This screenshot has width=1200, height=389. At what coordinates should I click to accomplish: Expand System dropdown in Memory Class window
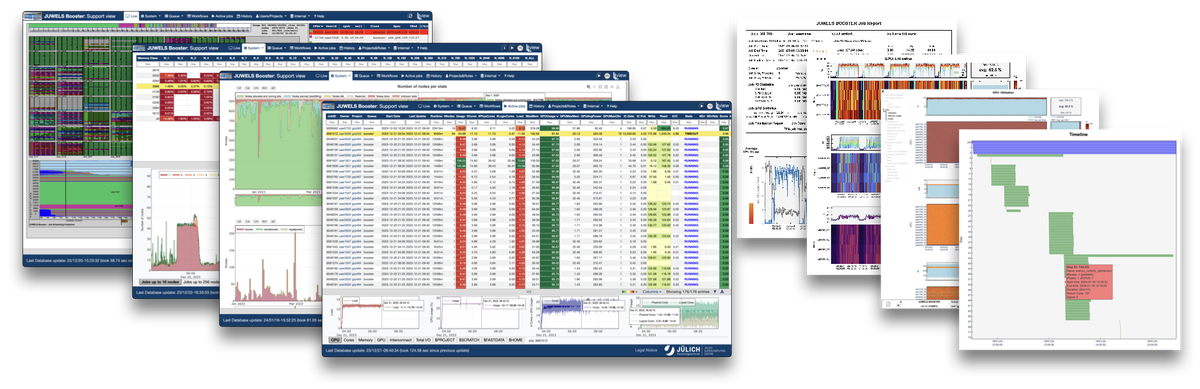[253, 48]
